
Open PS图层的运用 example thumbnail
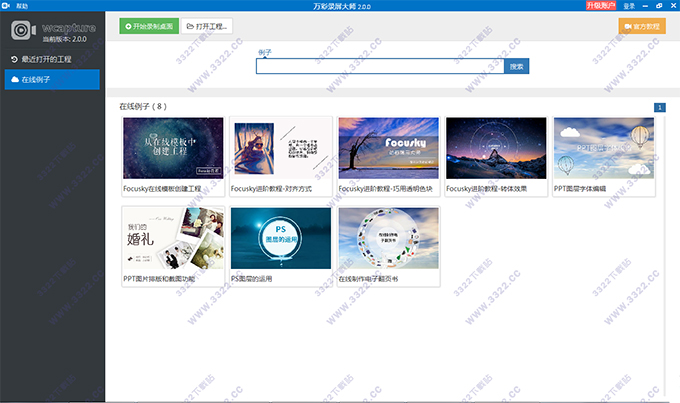[x=281, y=238]
